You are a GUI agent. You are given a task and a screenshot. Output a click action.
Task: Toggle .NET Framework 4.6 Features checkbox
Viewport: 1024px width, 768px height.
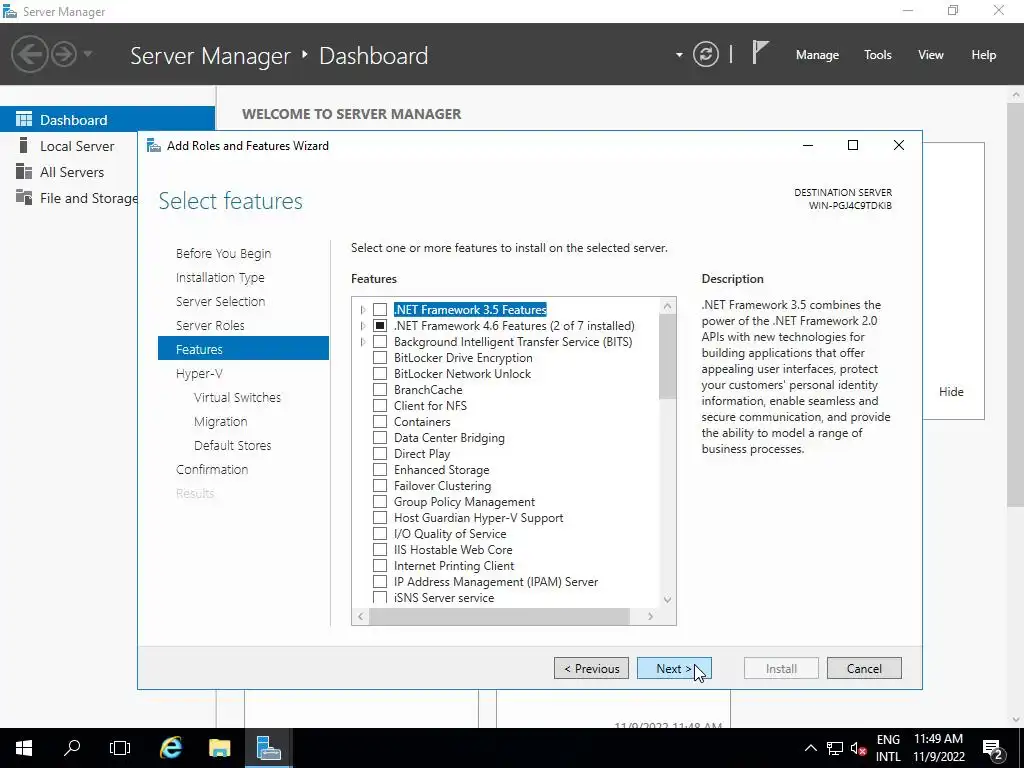[380, 325]
